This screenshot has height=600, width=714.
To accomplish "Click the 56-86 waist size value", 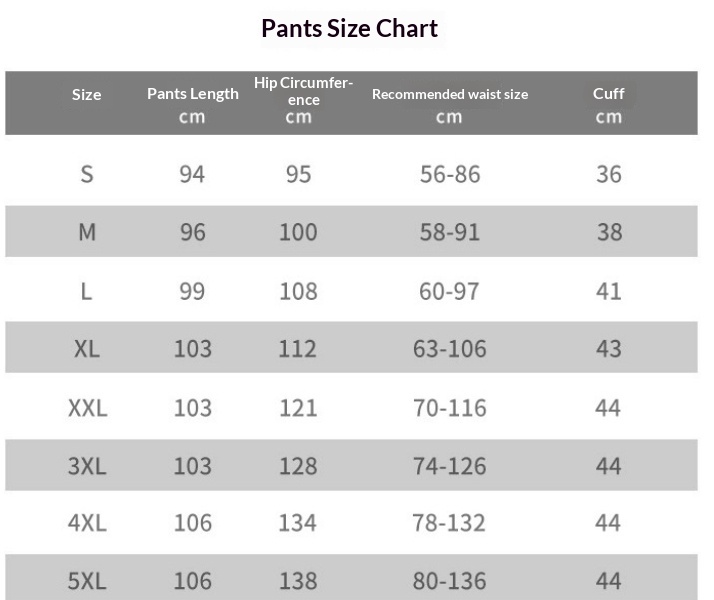I will tap(450, 174).
